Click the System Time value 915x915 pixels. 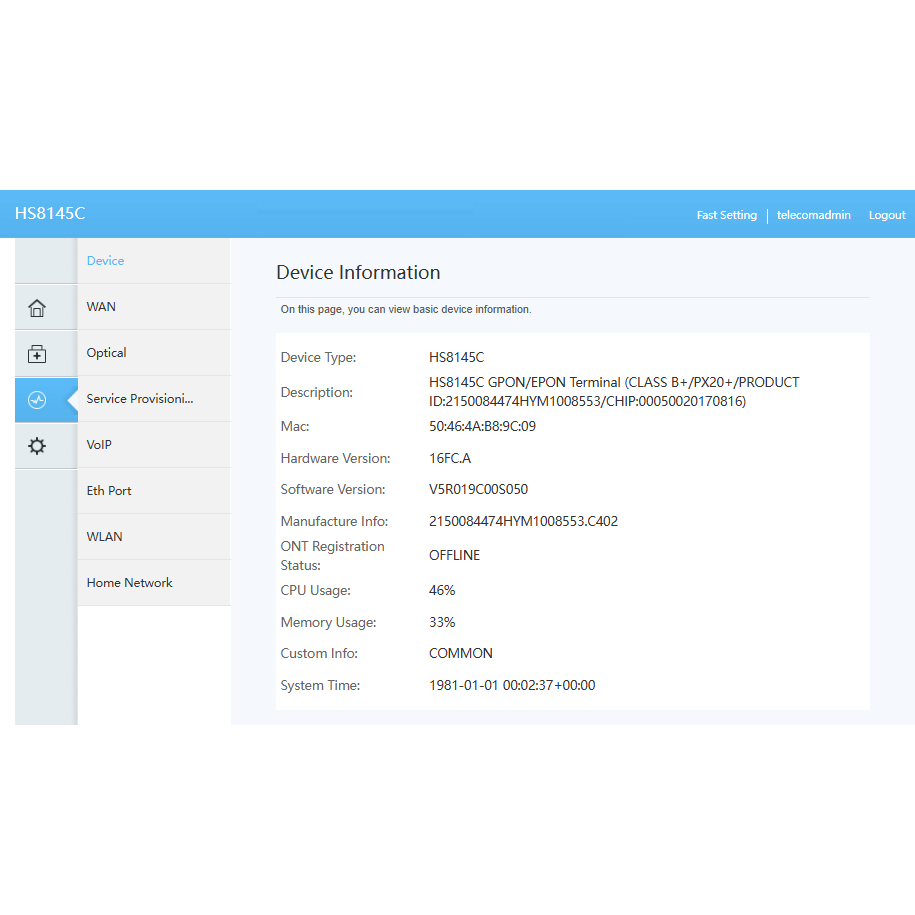click(x=512, y=685)
